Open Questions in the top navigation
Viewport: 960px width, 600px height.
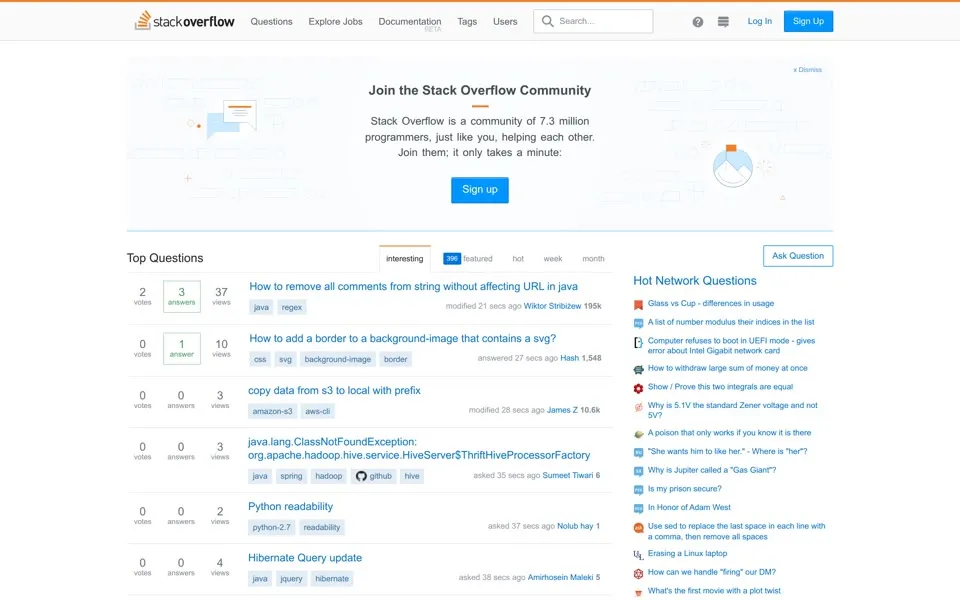tap(271, 21)
